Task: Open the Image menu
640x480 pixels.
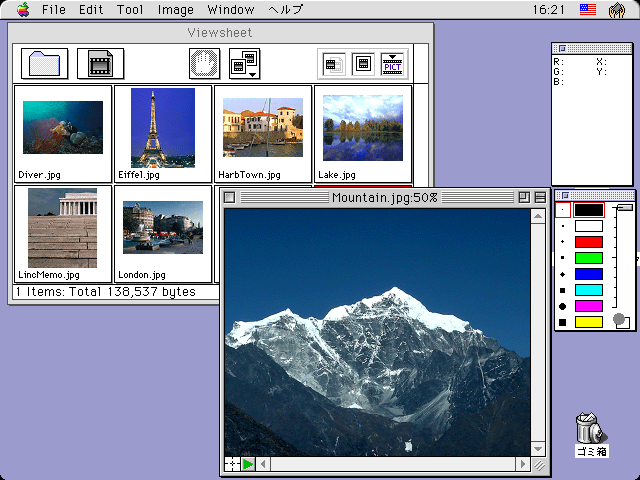Action: coord(176,10)
